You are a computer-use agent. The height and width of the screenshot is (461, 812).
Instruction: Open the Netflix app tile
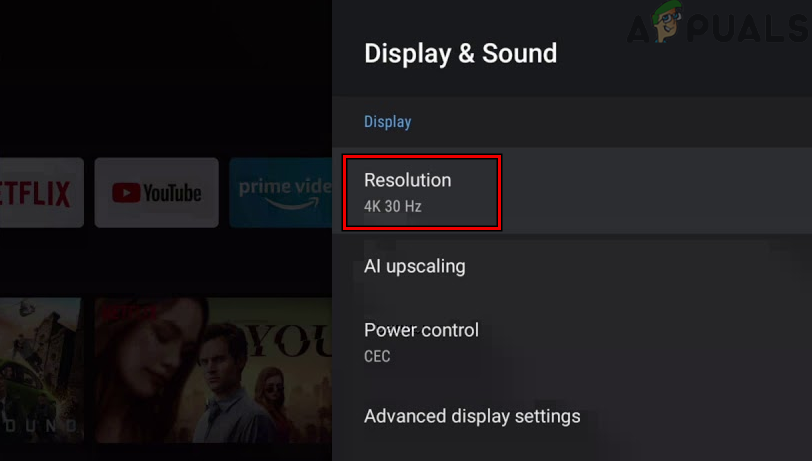pos(38,192)
